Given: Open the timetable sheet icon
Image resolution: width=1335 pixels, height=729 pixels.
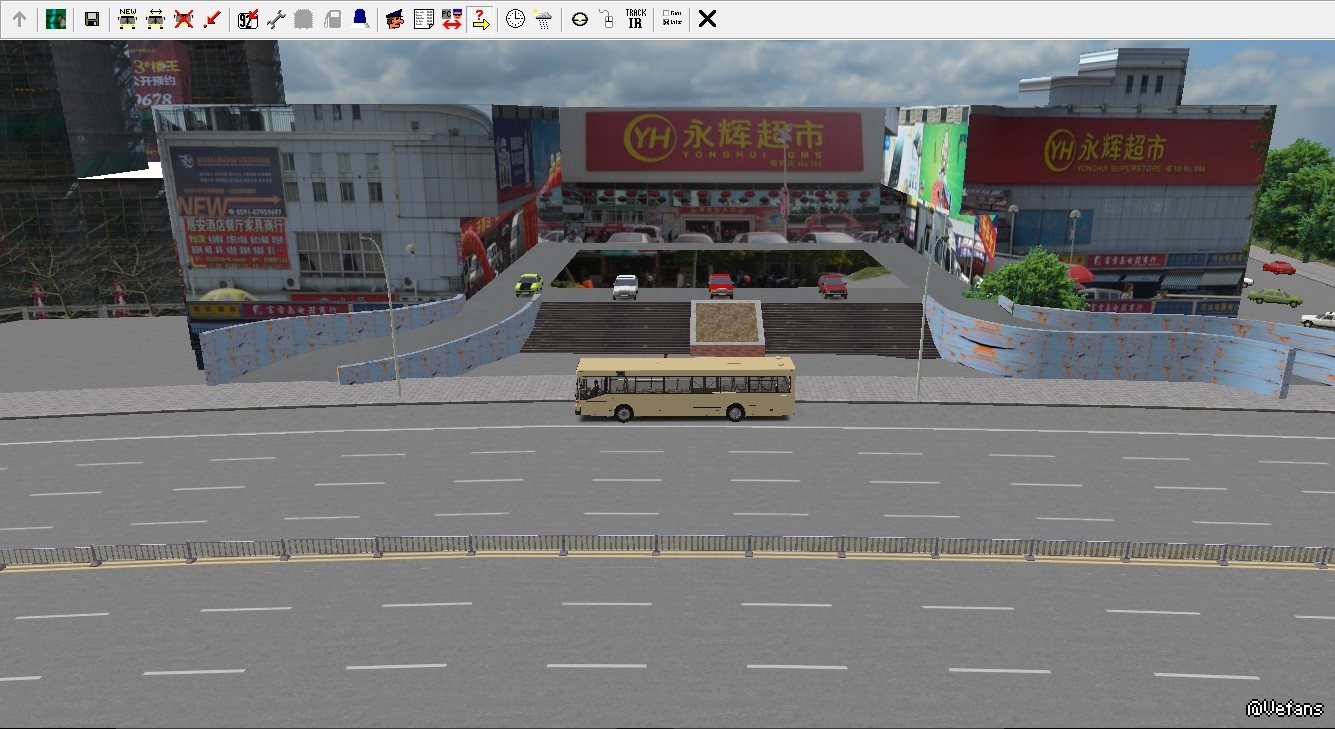Looking at the screenshot, I should pyautogui.click(x=424, y=19).
